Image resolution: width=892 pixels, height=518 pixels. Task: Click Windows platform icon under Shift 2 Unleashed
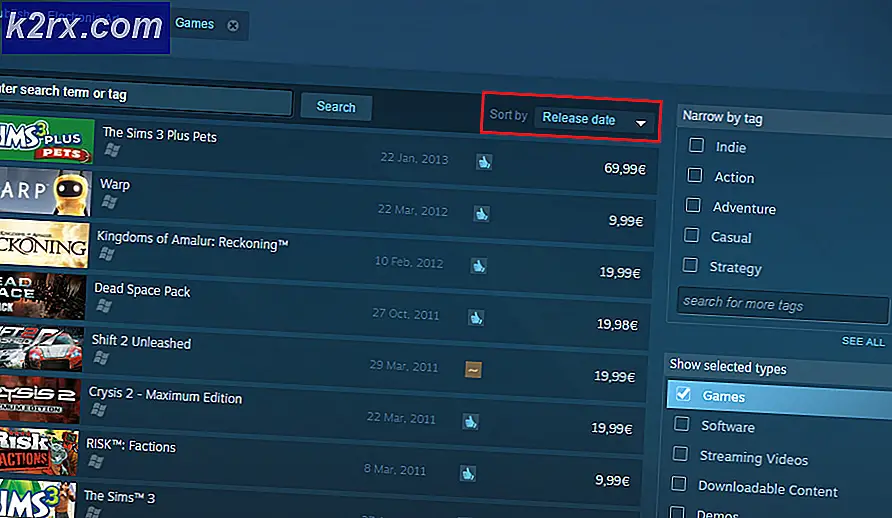[101, 358]
